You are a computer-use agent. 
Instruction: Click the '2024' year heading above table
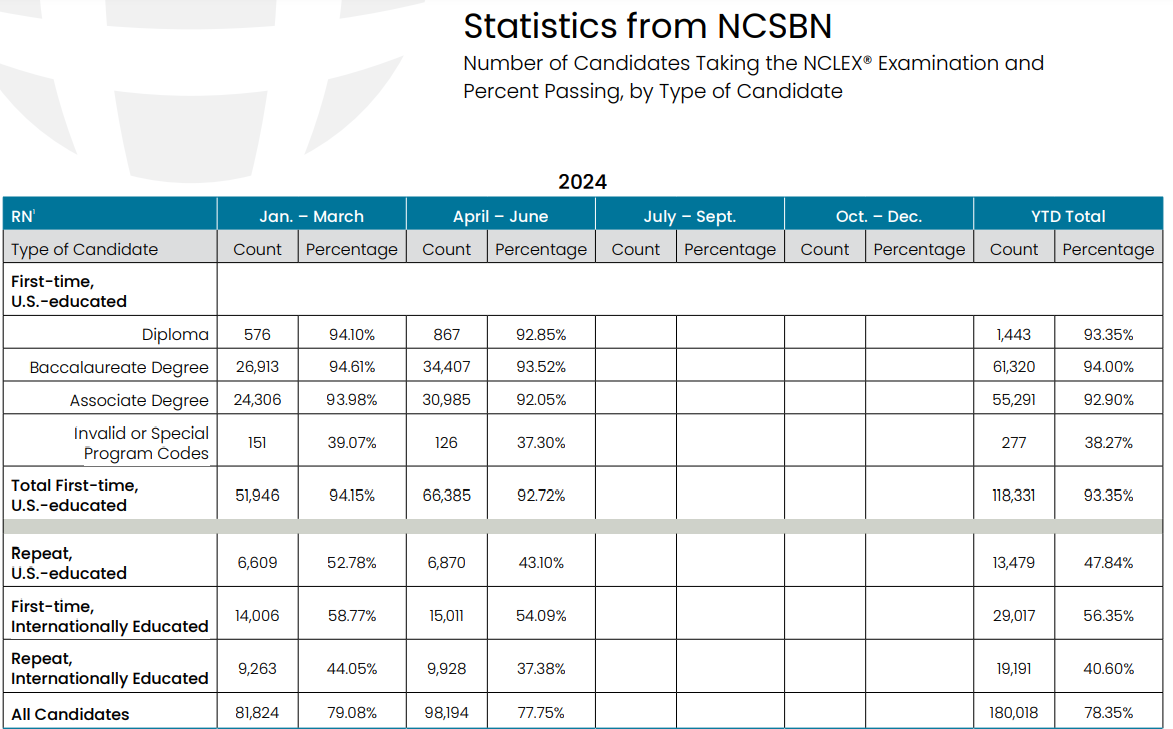click(x=582, y=182)
